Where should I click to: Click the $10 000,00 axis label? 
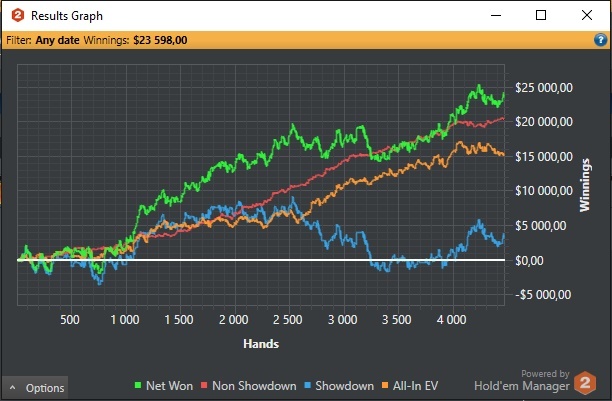coord(544,191)
